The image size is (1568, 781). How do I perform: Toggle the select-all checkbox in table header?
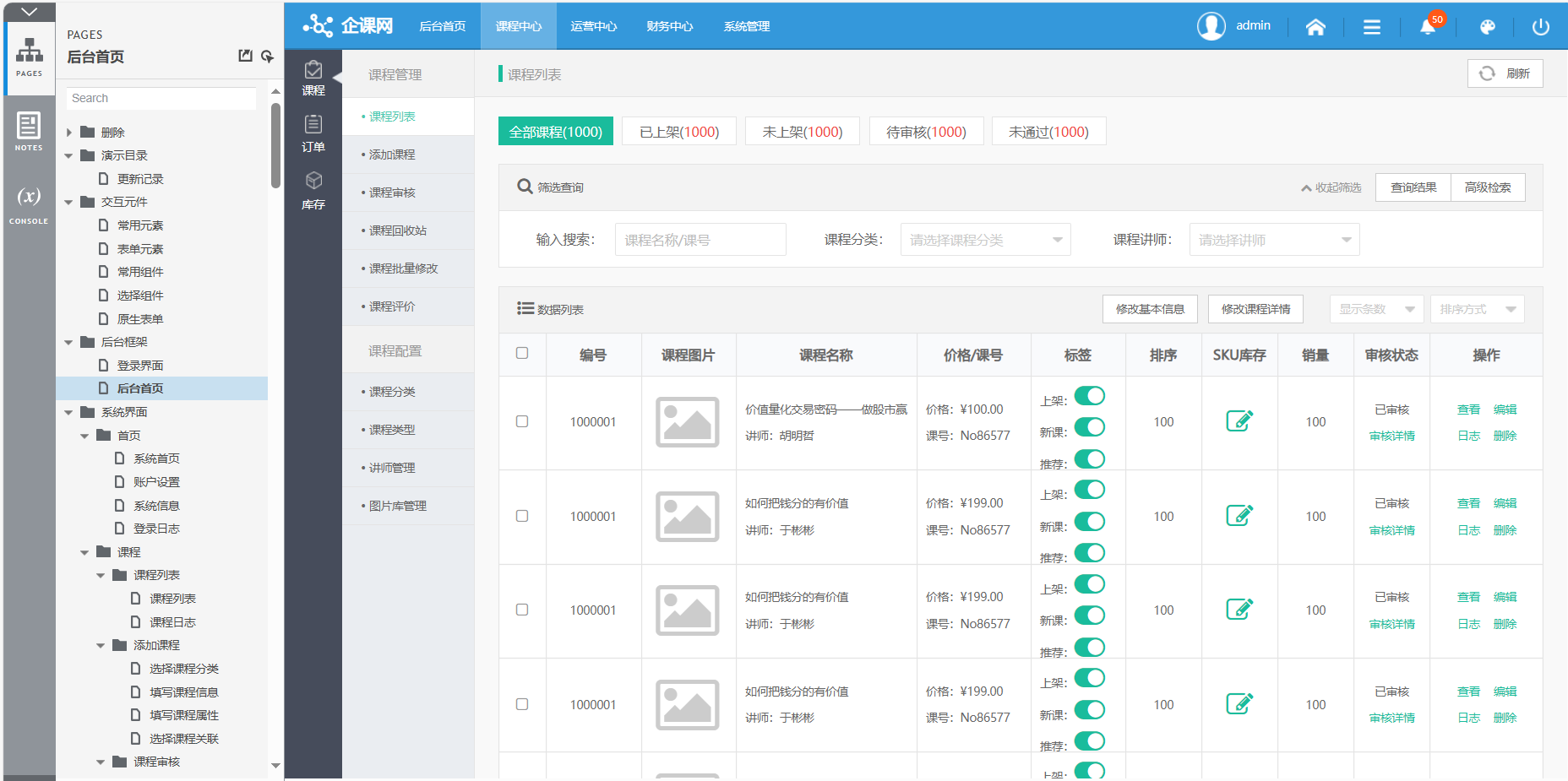coord(522,353)
